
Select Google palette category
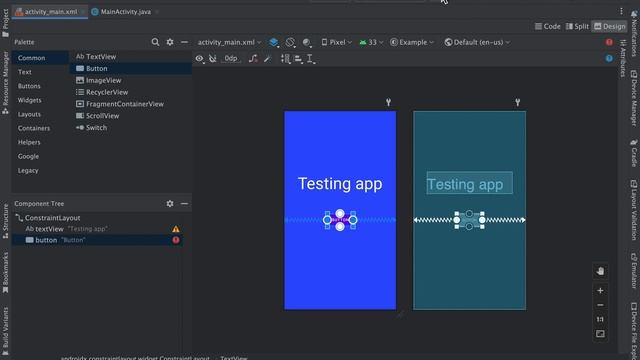pyautogui.click(x=28, y=156)
